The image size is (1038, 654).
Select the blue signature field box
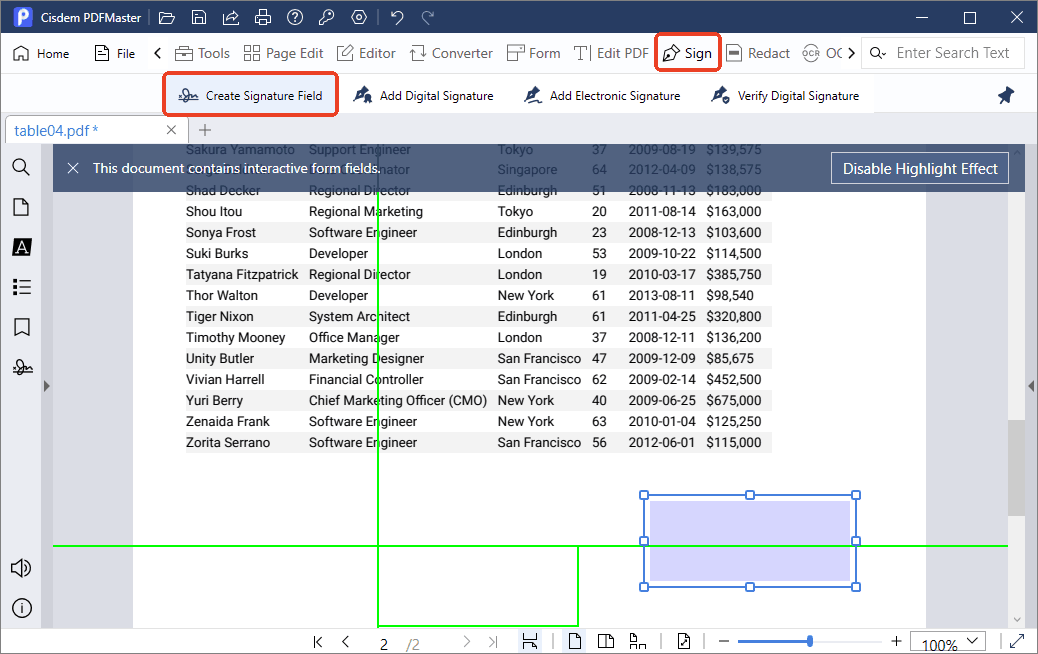click(x=750, y=541)
